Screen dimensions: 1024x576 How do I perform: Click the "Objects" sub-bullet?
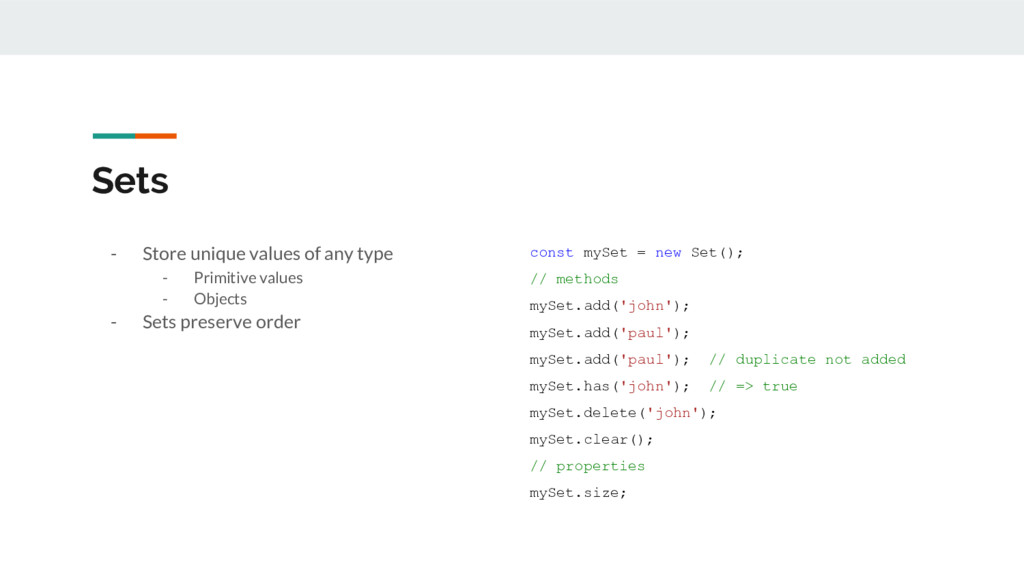coord(220,299)
